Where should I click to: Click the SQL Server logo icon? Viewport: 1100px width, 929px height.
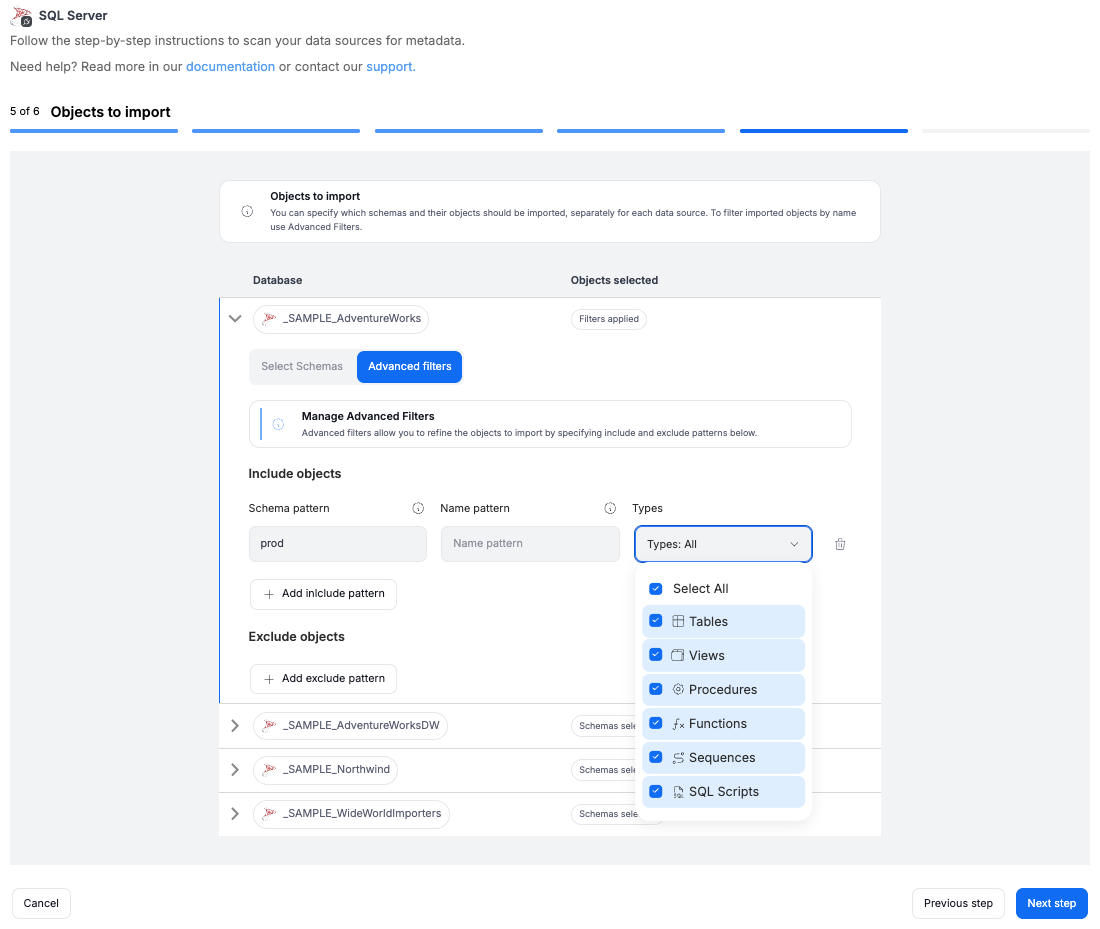22,16
